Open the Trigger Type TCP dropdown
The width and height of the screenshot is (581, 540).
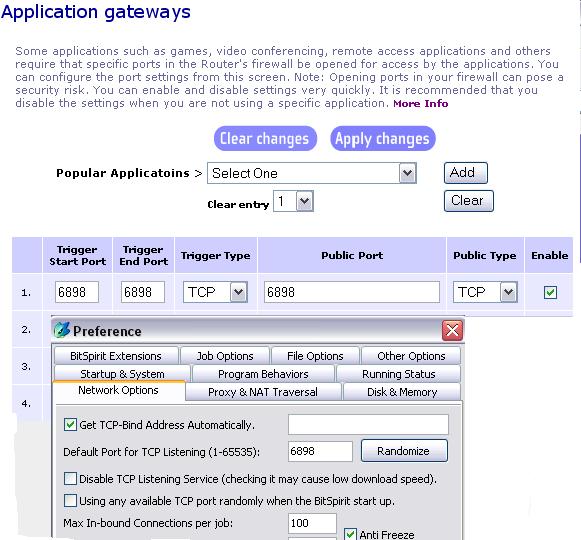point(215,292)
